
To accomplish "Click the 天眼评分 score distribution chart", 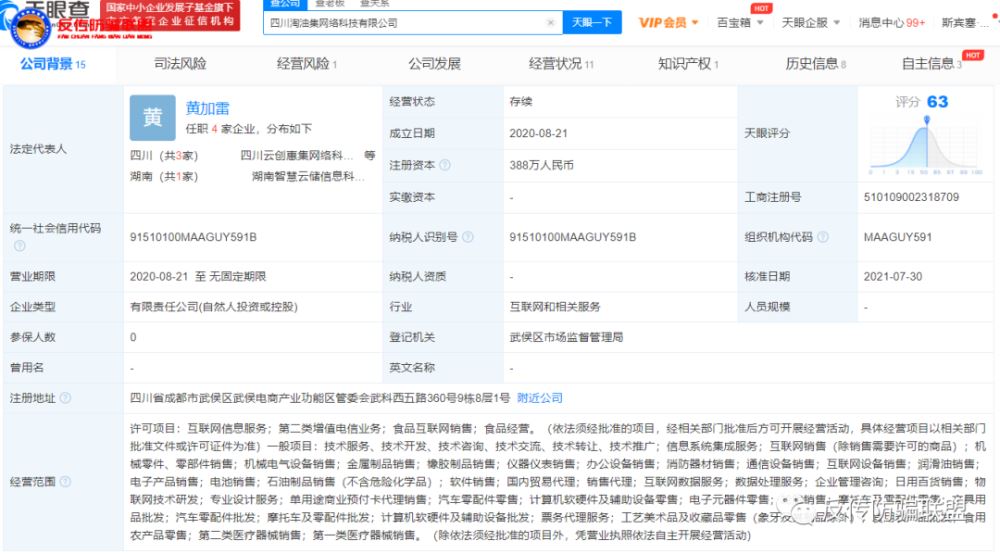I will pyautogui.click(x=926, y=145).
